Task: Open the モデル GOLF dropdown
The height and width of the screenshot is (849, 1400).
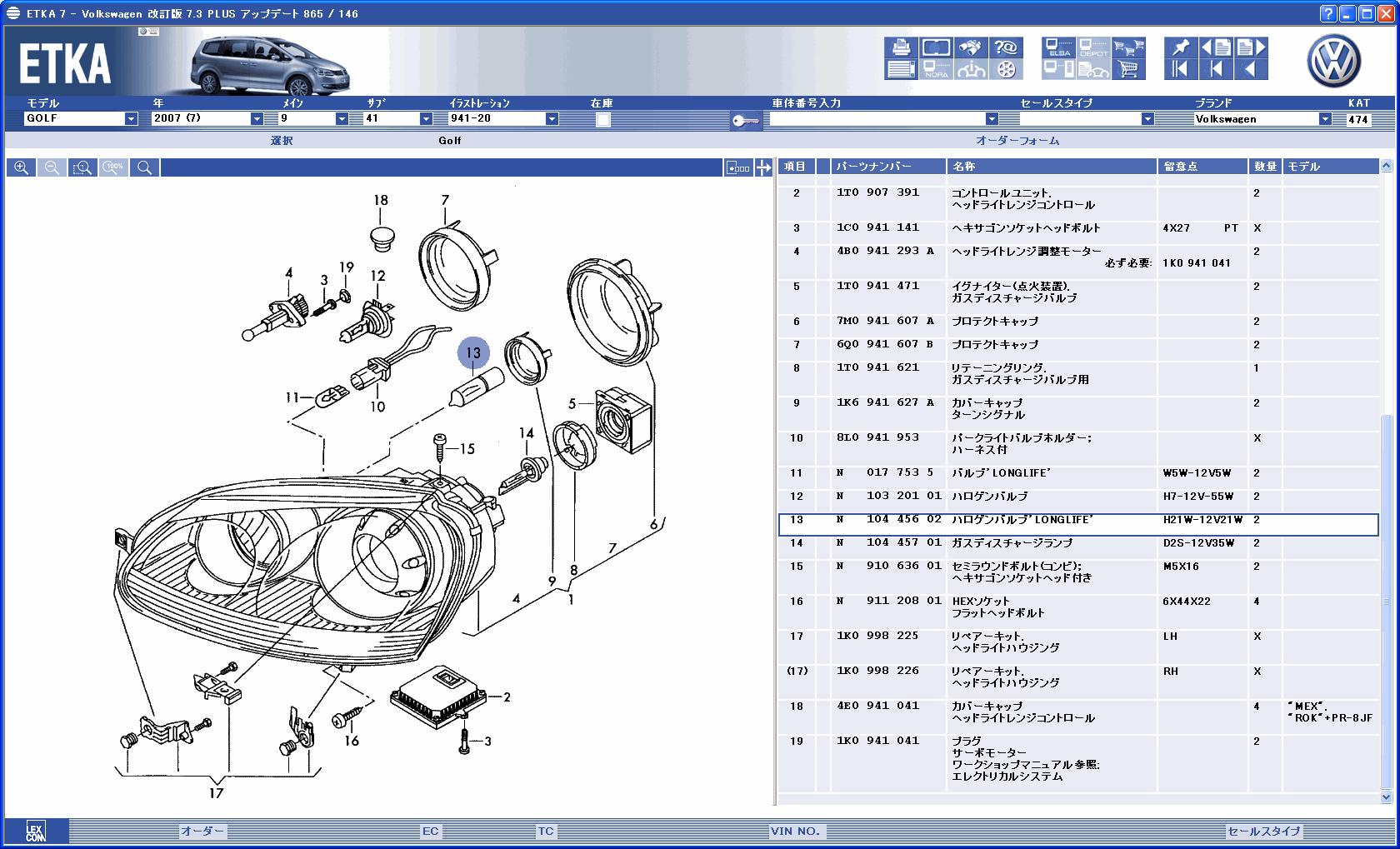Action: tap(131, 119)
